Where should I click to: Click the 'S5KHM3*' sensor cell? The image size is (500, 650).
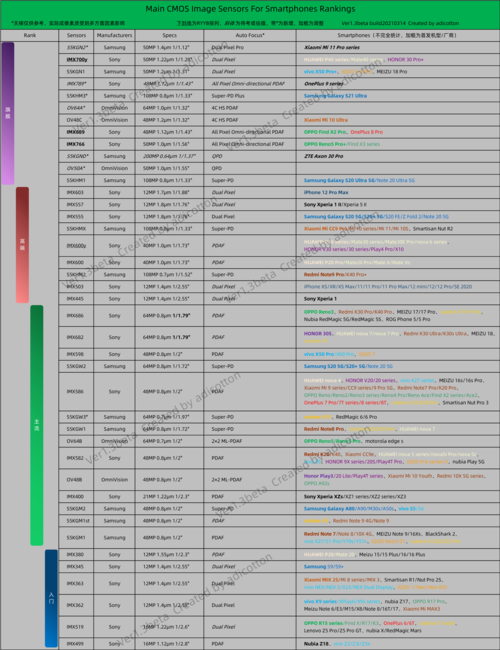(x=77, y=95)
